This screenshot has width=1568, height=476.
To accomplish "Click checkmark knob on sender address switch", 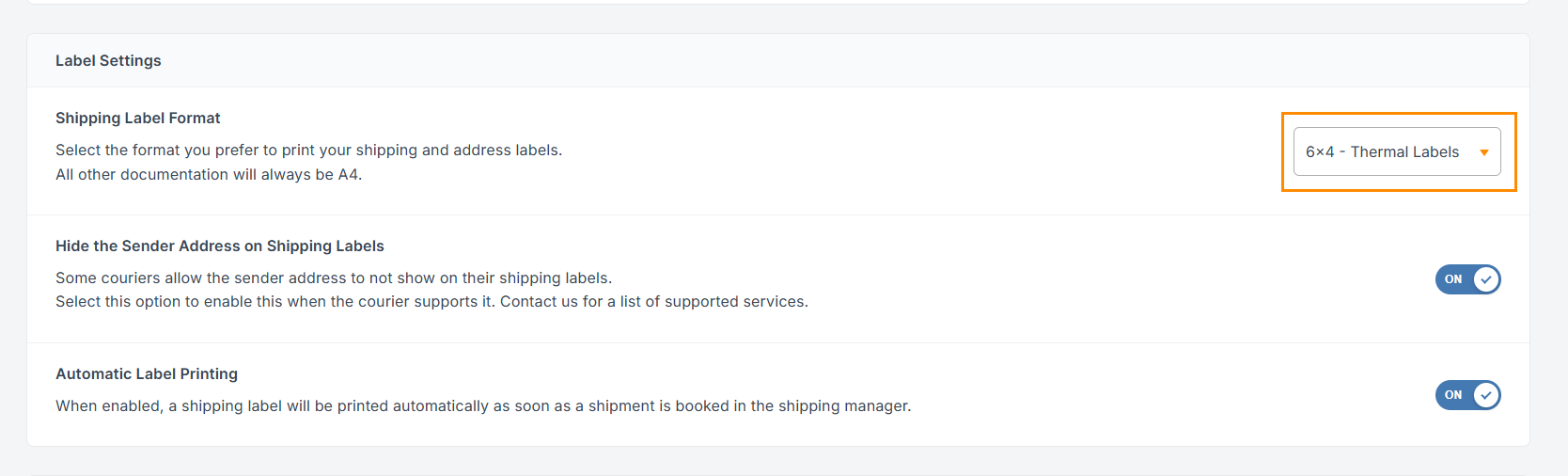I will [x=1486, y=279].
